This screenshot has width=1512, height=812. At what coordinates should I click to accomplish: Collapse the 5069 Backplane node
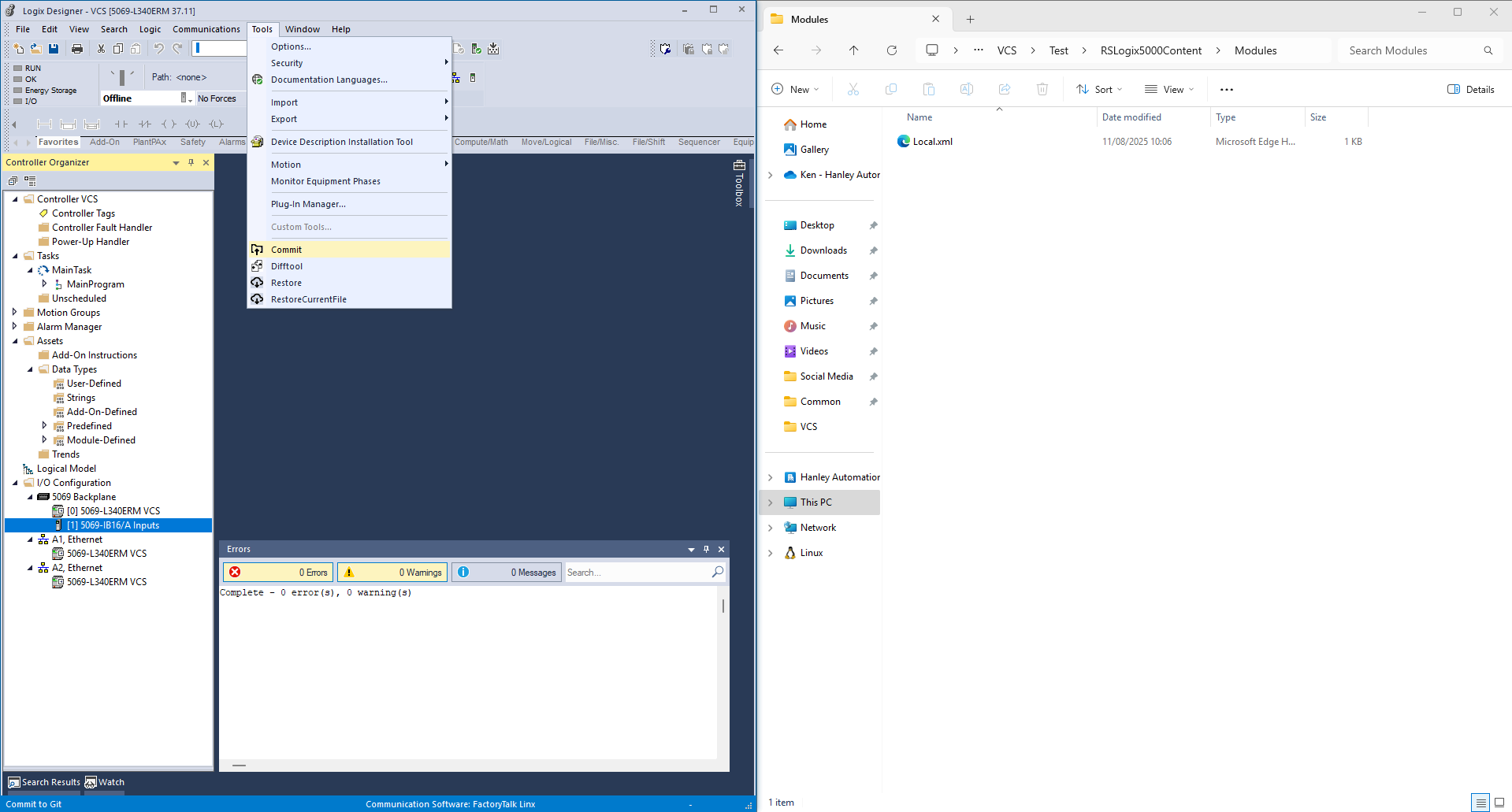click(x=30, y=497)
